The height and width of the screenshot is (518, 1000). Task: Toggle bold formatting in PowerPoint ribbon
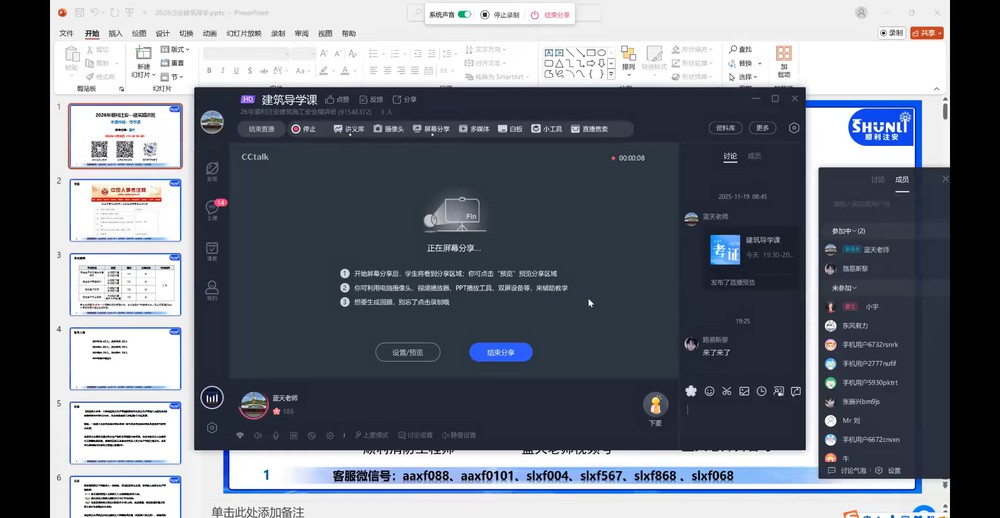tap(208, 70)
